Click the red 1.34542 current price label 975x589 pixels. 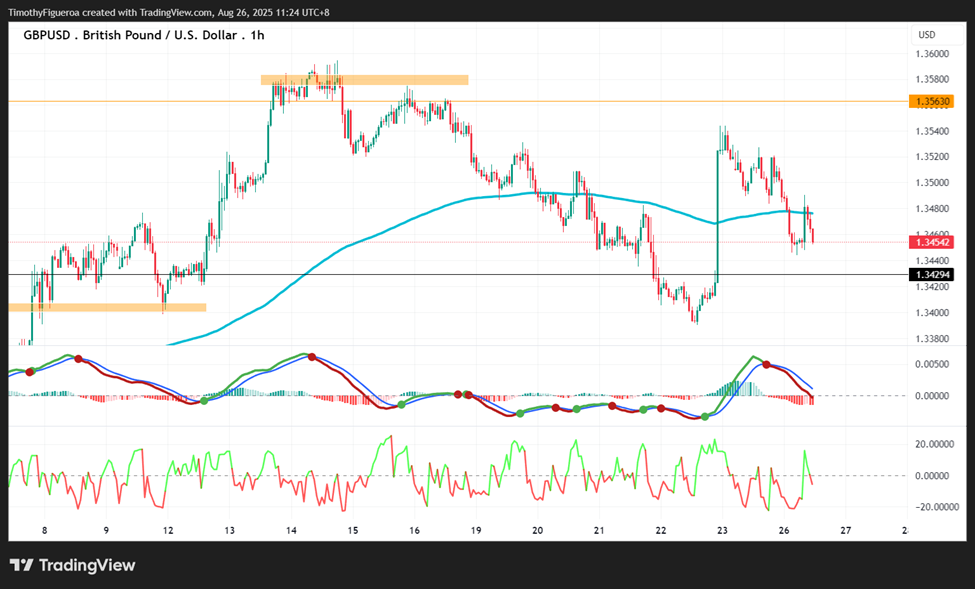(931, 243)
